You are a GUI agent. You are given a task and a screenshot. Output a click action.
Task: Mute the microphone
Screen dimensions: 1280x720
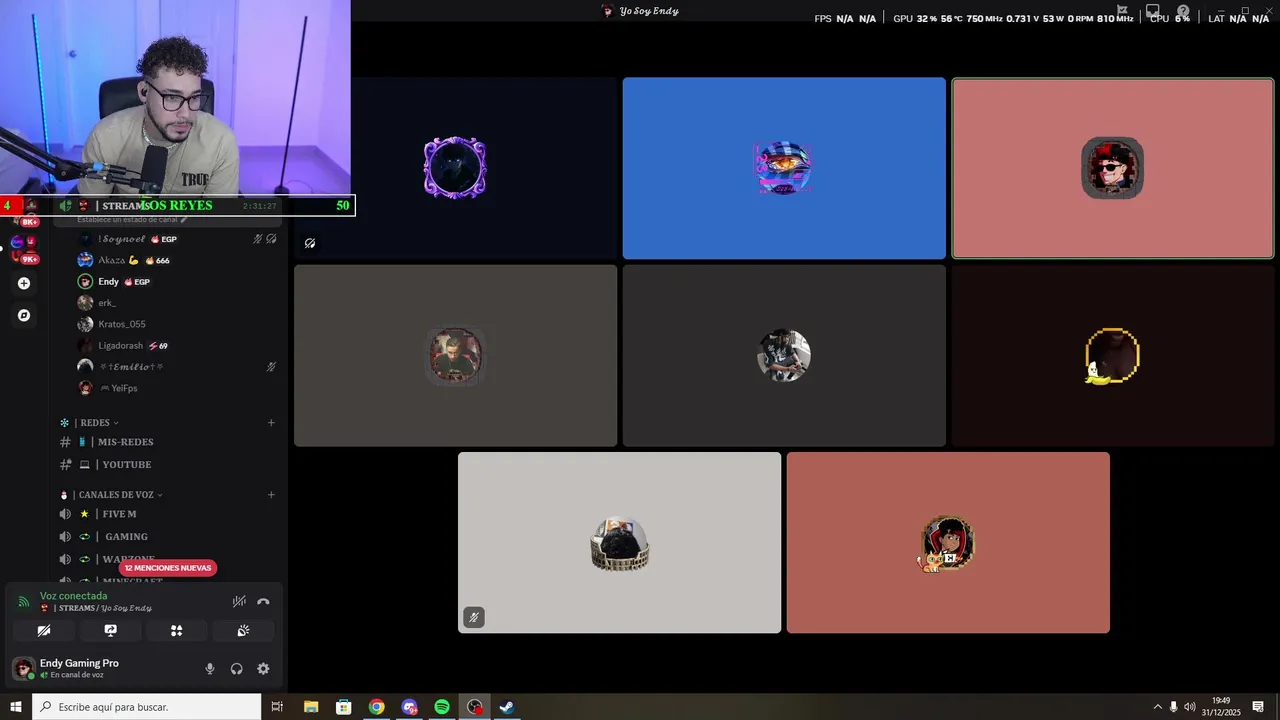[x=210, y=669]
